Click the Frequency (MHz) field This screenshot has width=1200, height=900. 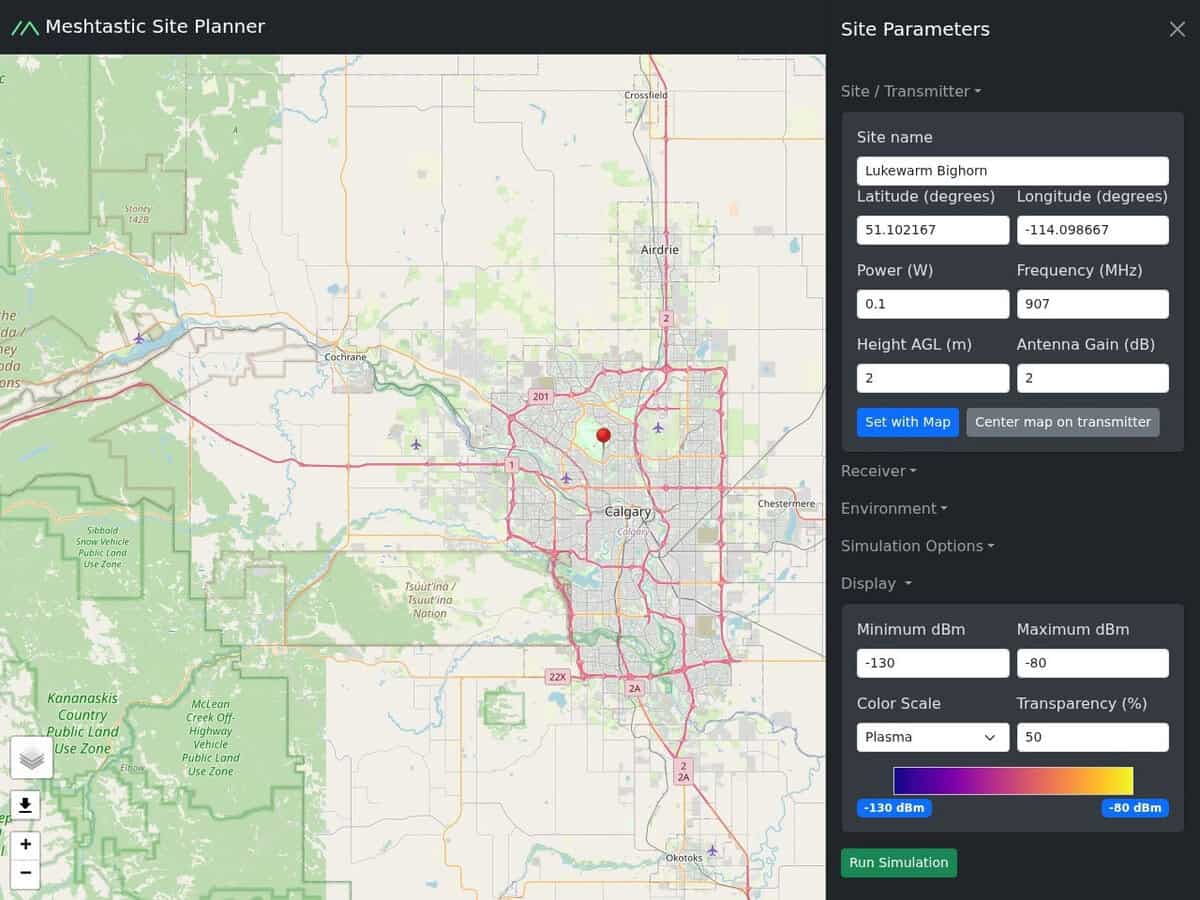pos(1093,304)
